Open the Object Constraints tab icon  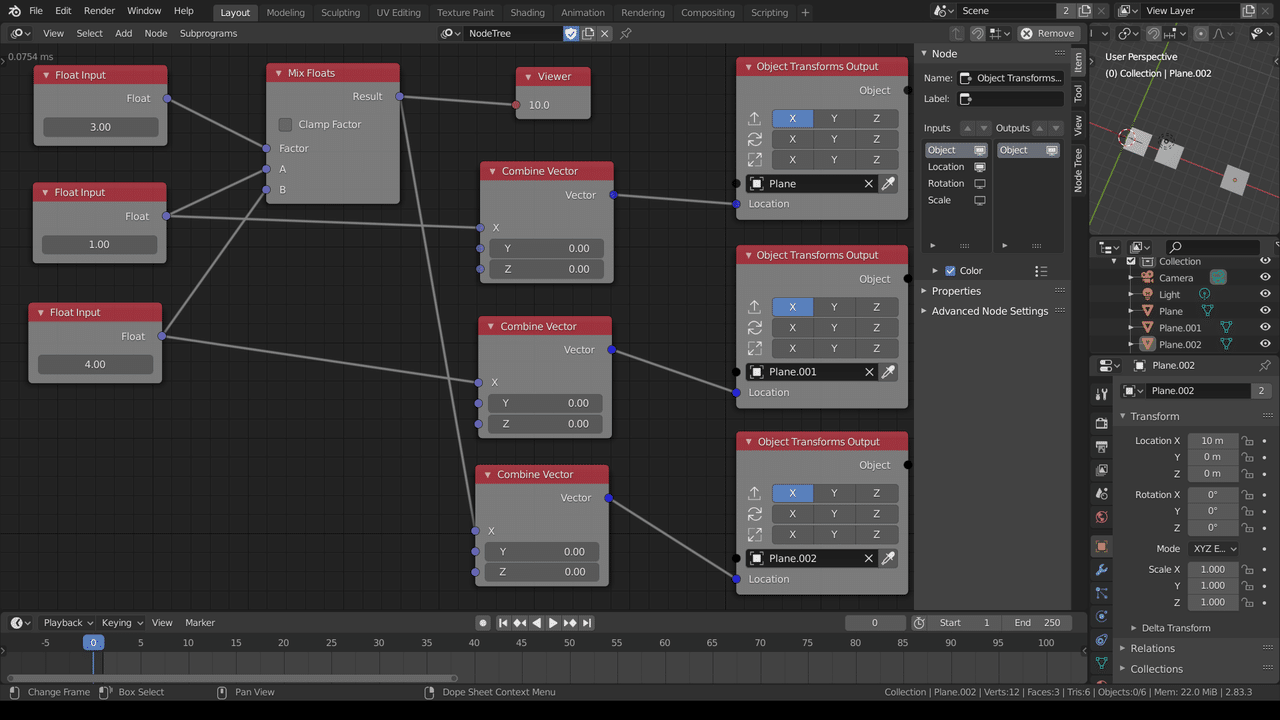[x=1102, y=639]
